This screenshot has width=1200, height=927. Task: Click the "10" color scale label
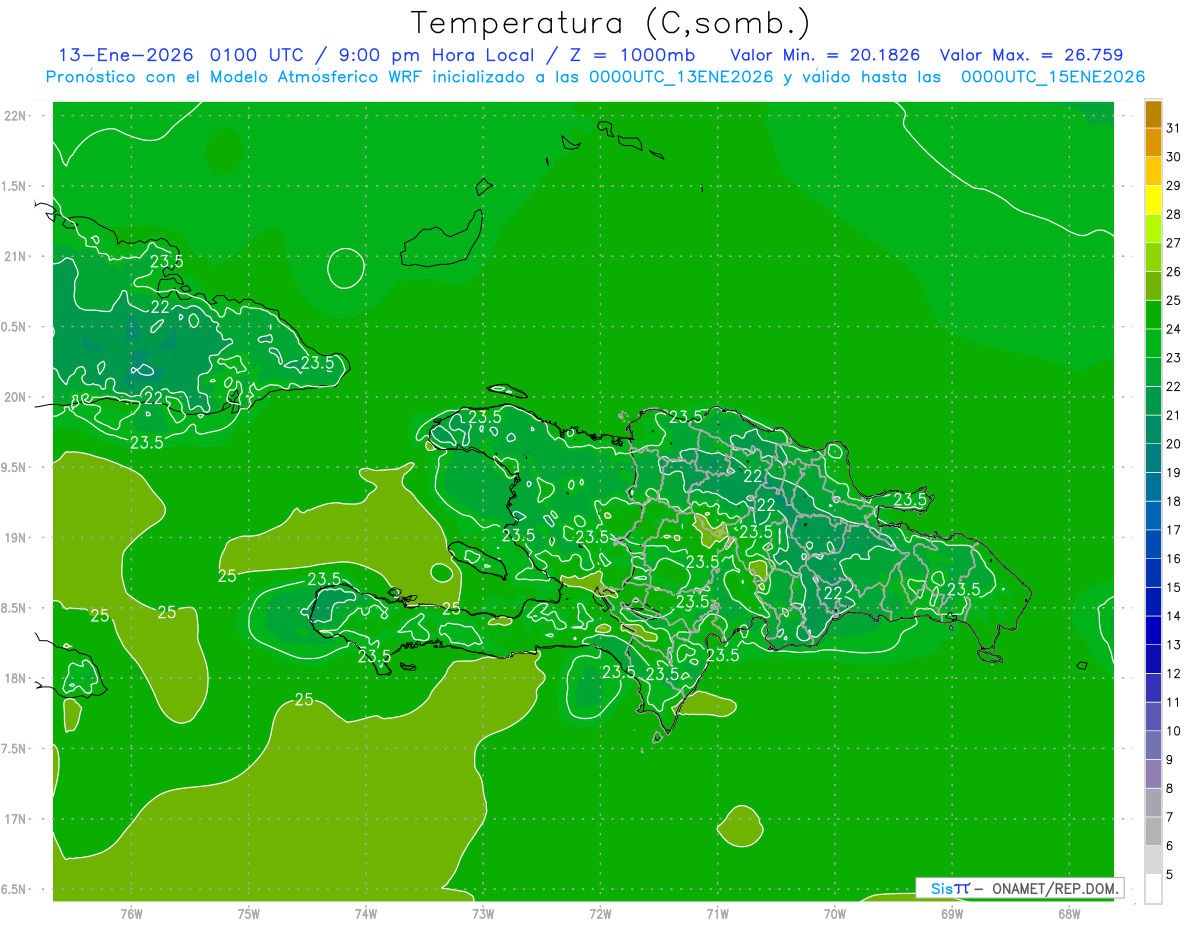(1174, 731)
